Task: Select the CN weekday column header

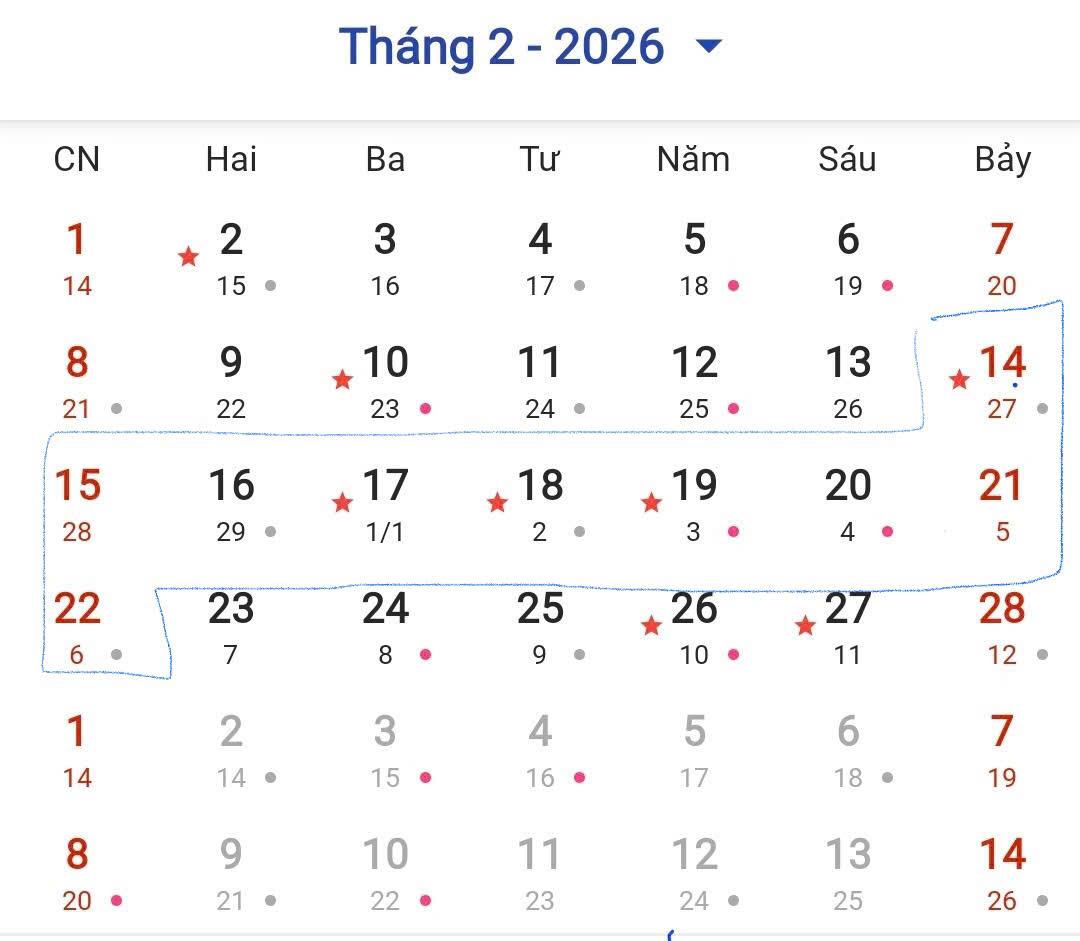Action: [x=77, y=159]
